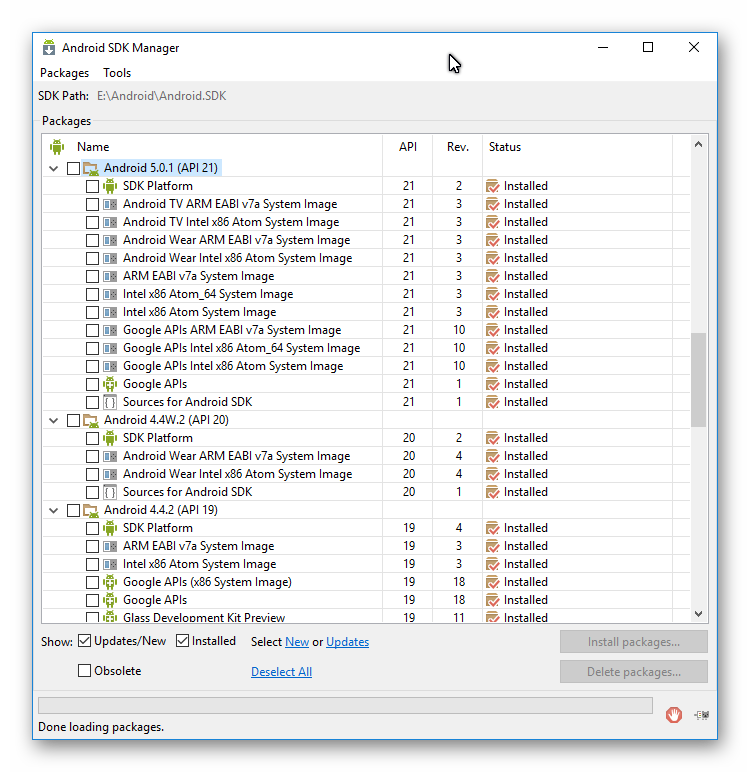Toggle the Updates/New show checkbox
Viewport: 750px width, 772px height.
[x=85, y=641]
